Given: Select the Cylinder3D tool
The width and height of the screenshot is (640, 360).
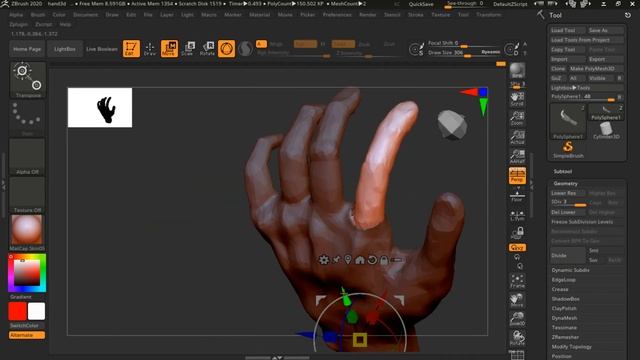Looking at the screenshot, I should coord(606,131).
